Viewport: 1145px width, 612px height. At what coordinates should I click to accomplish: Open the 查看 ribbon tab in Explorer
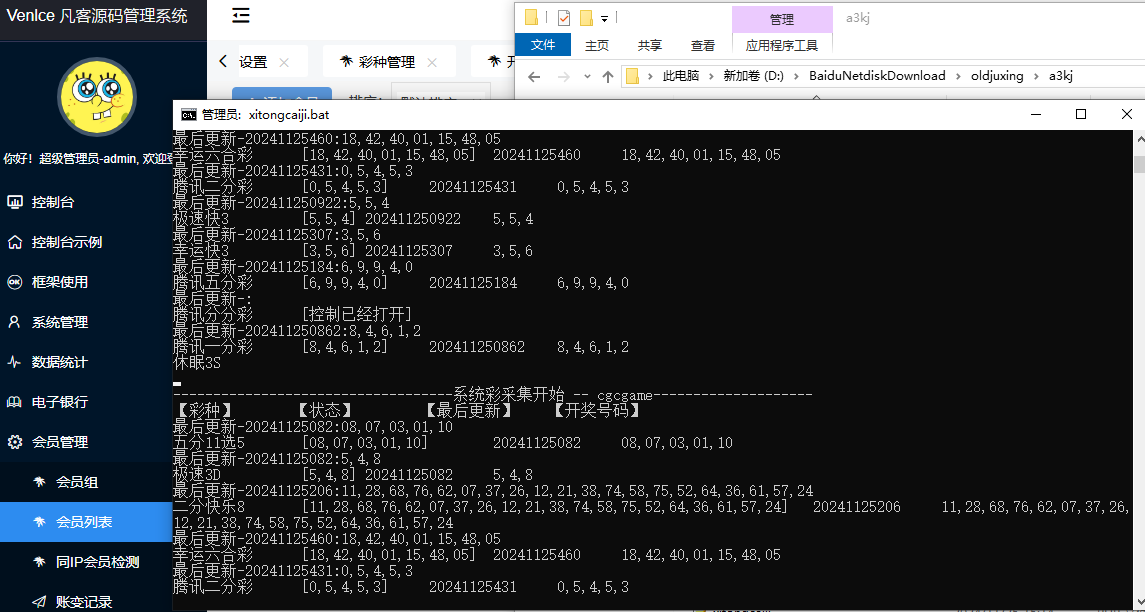[x=703, y=45]
